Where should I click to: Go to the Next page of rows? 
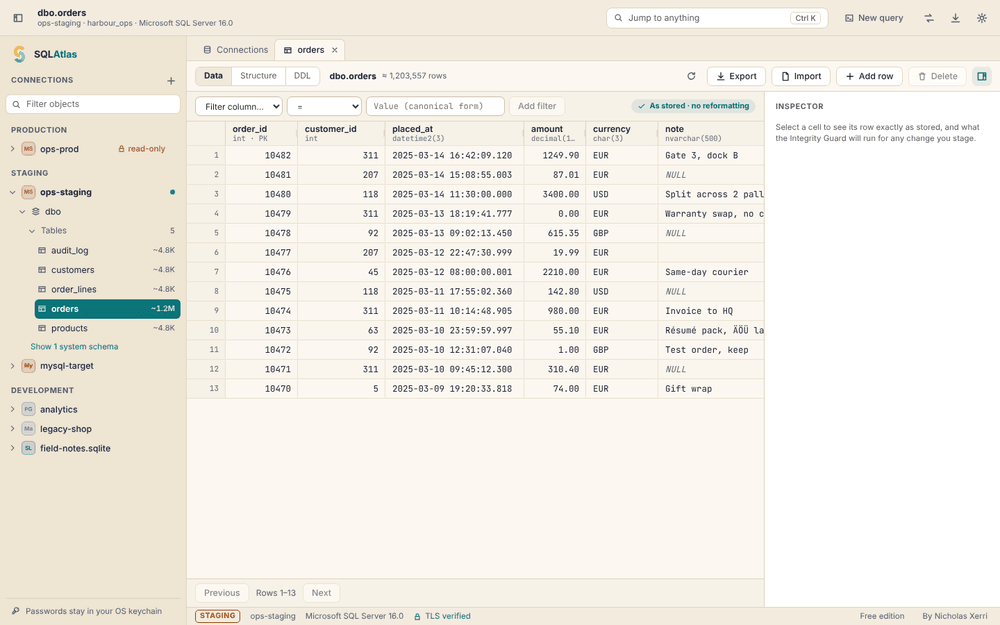[x=321, y=592]
